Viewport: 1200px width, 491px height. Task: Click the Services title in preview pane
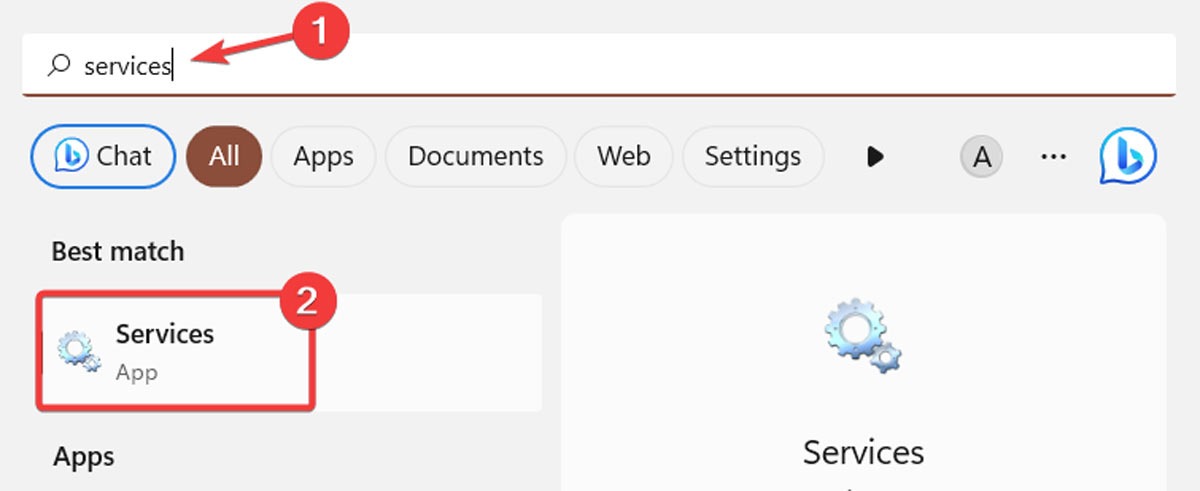tap(864, 452)
